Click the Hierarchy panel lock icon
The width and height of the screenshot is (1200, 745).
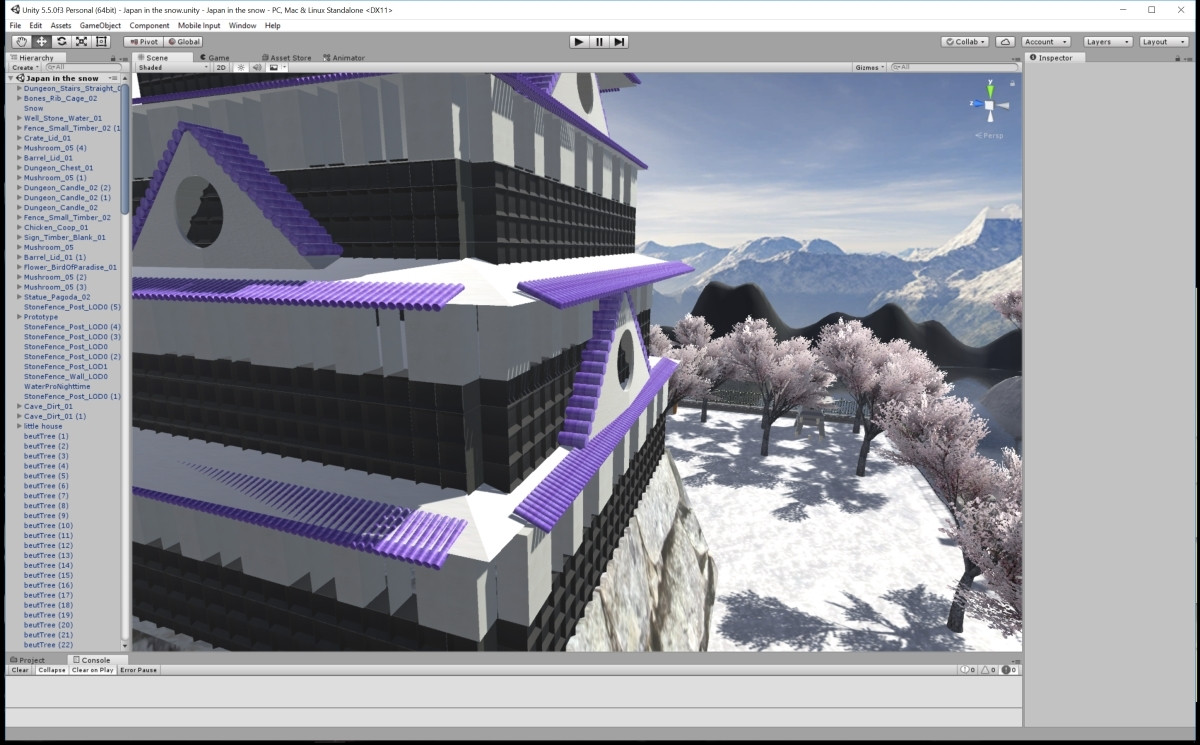(x=113, y=58)
